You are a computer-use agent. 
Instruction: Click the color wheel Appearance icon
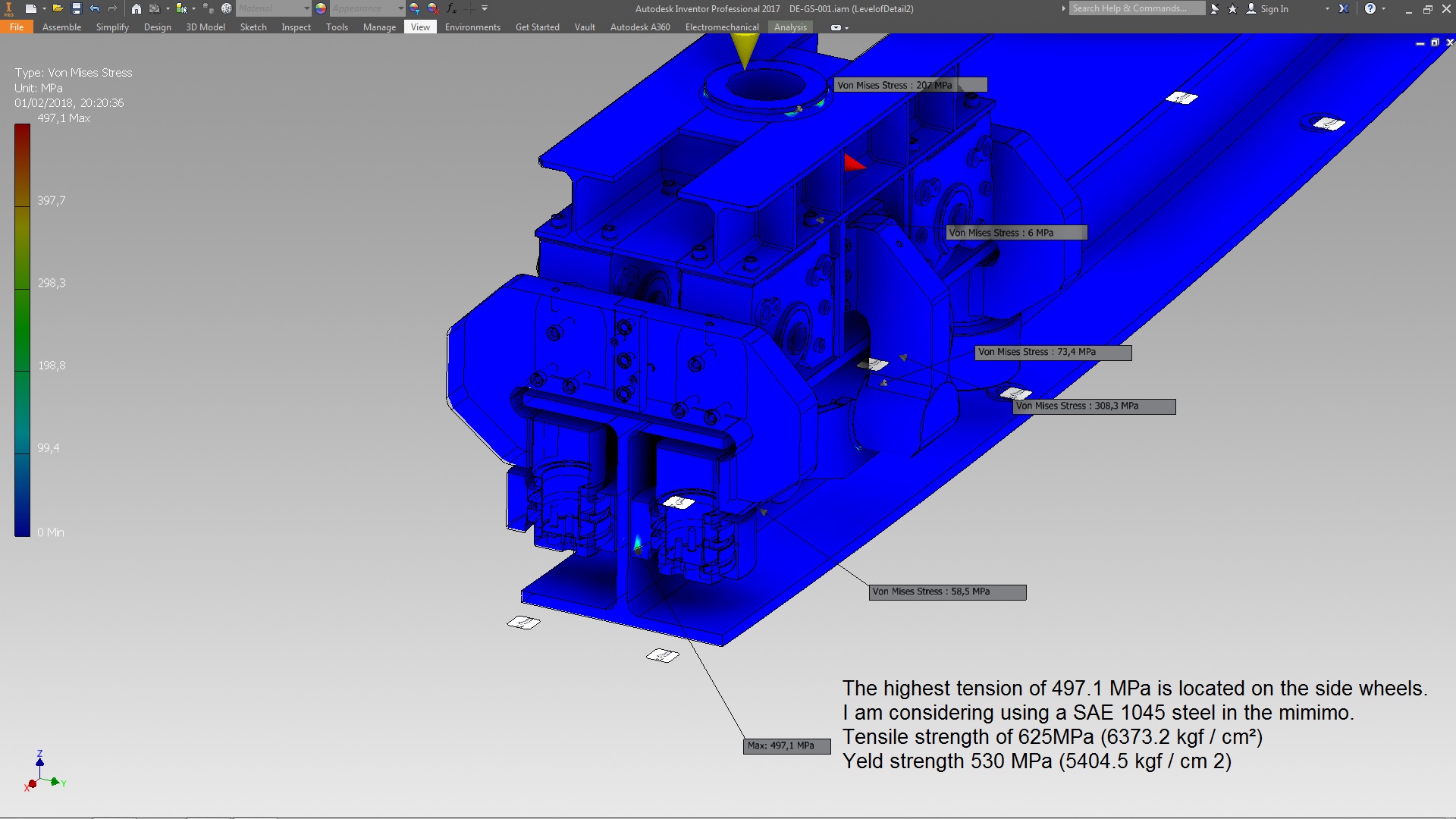[321, 8]
